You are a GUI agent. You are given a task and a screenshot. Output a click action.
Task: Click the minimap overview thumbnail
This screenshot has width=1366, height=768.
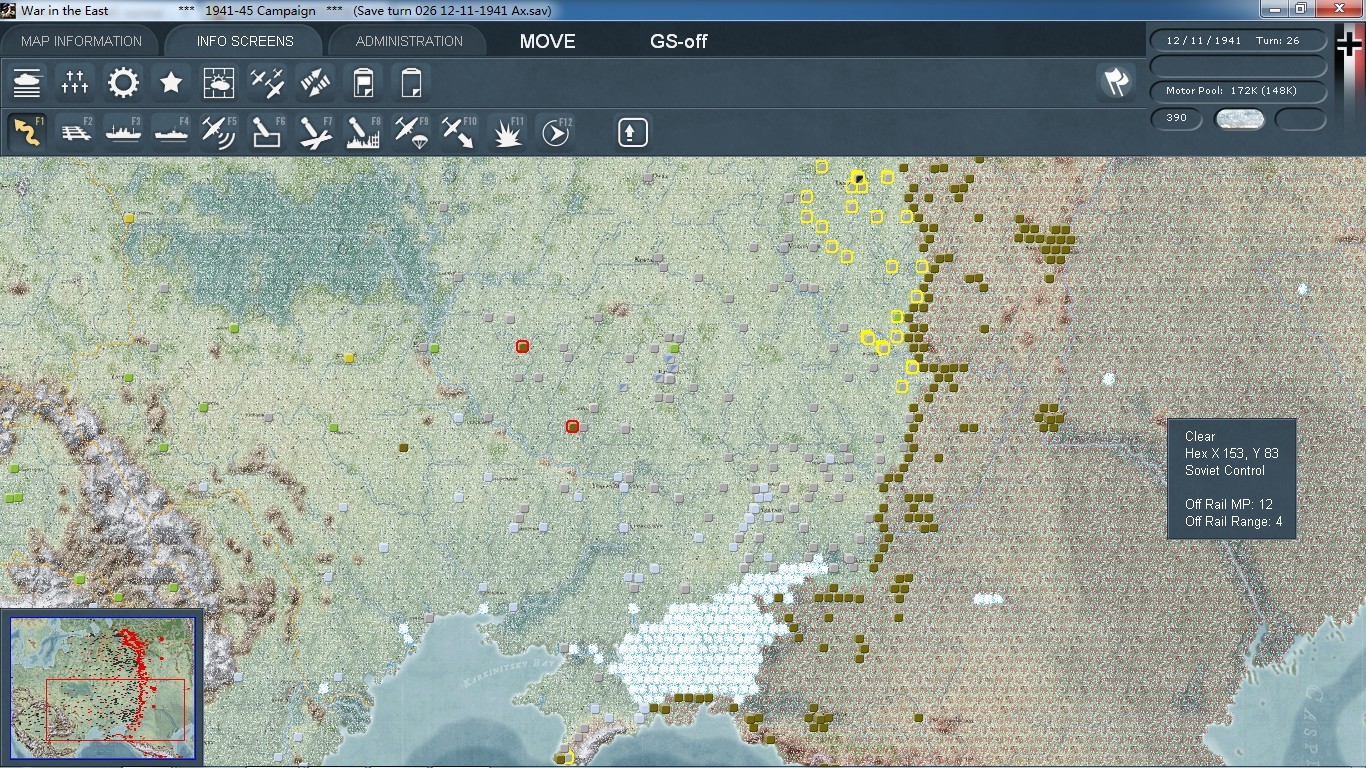102,687
